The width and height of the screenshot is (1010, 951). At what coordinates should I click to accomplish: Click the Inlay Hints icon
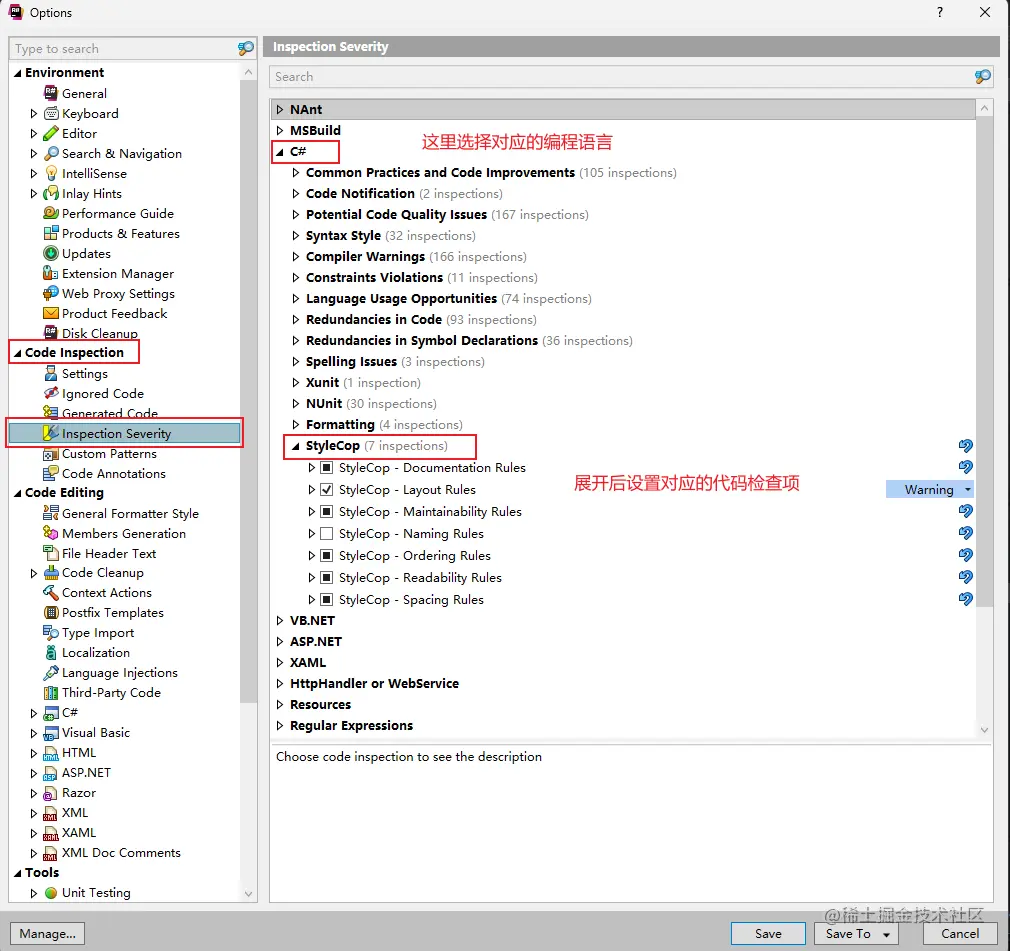click(51, 194)
